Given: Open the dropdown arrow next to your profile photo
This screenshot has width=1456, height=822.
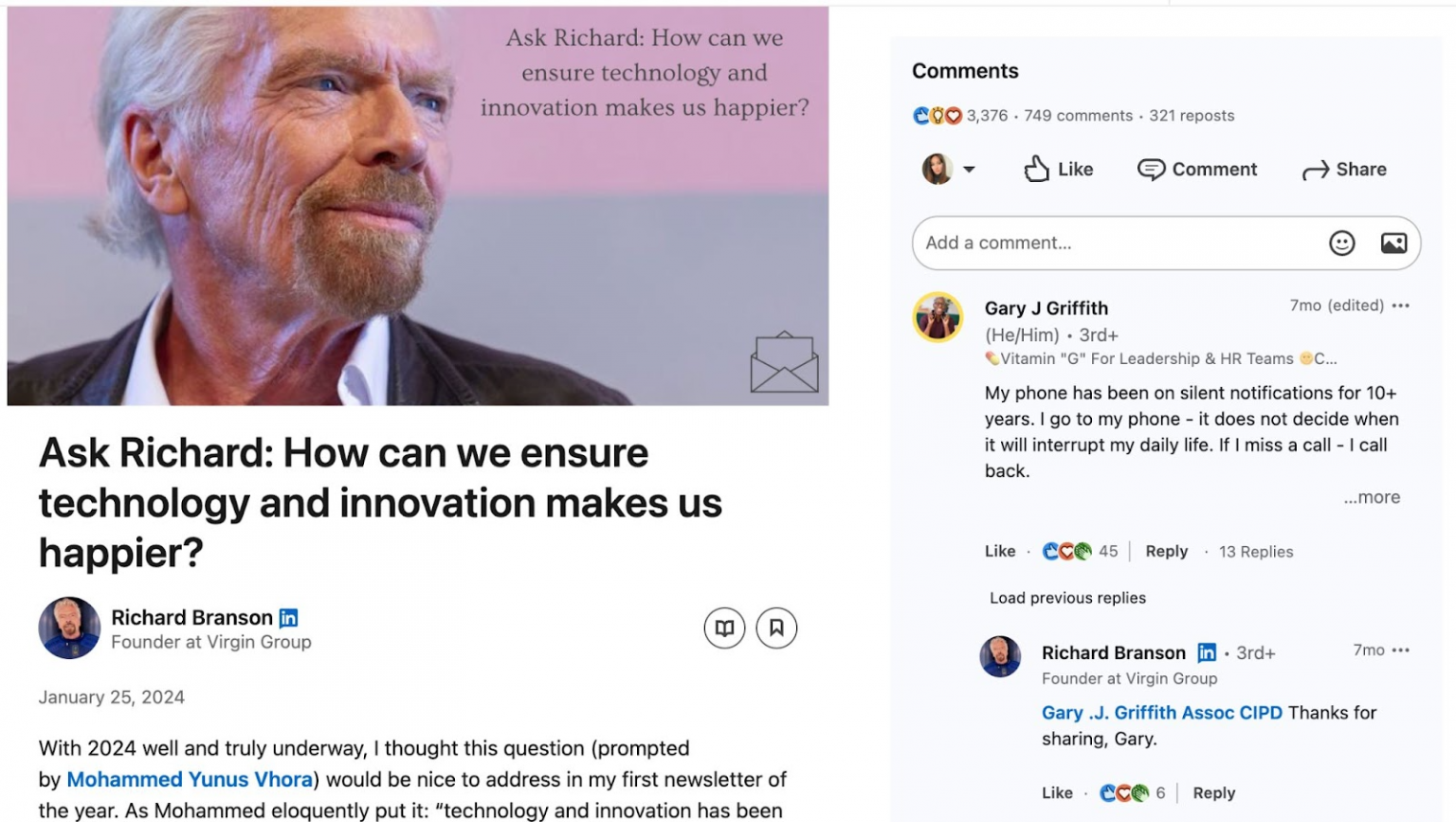Looking at the screenshot, I should (970, 169).
